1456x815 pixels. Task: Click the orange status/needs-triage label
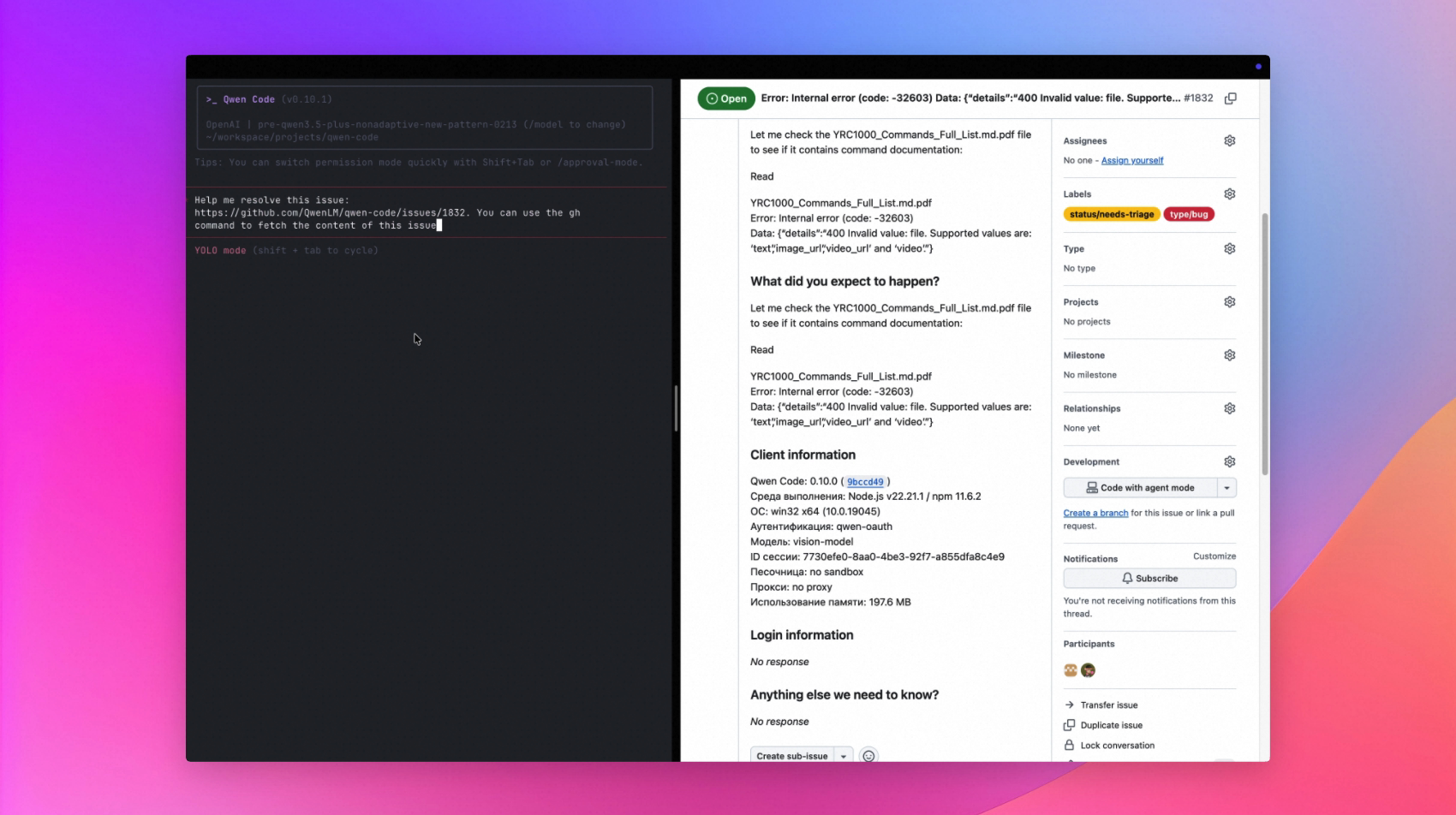1112,214
